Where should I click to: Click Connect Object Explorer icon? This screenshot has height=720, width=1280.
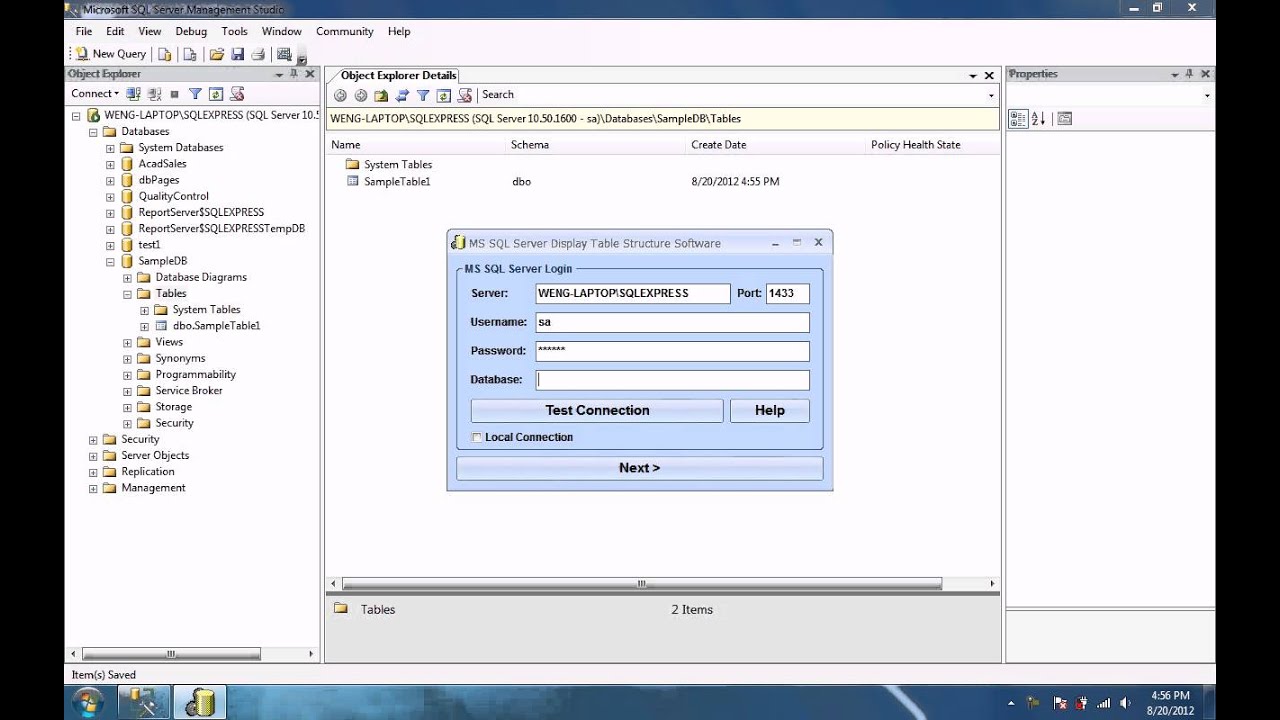coord(134,94)
